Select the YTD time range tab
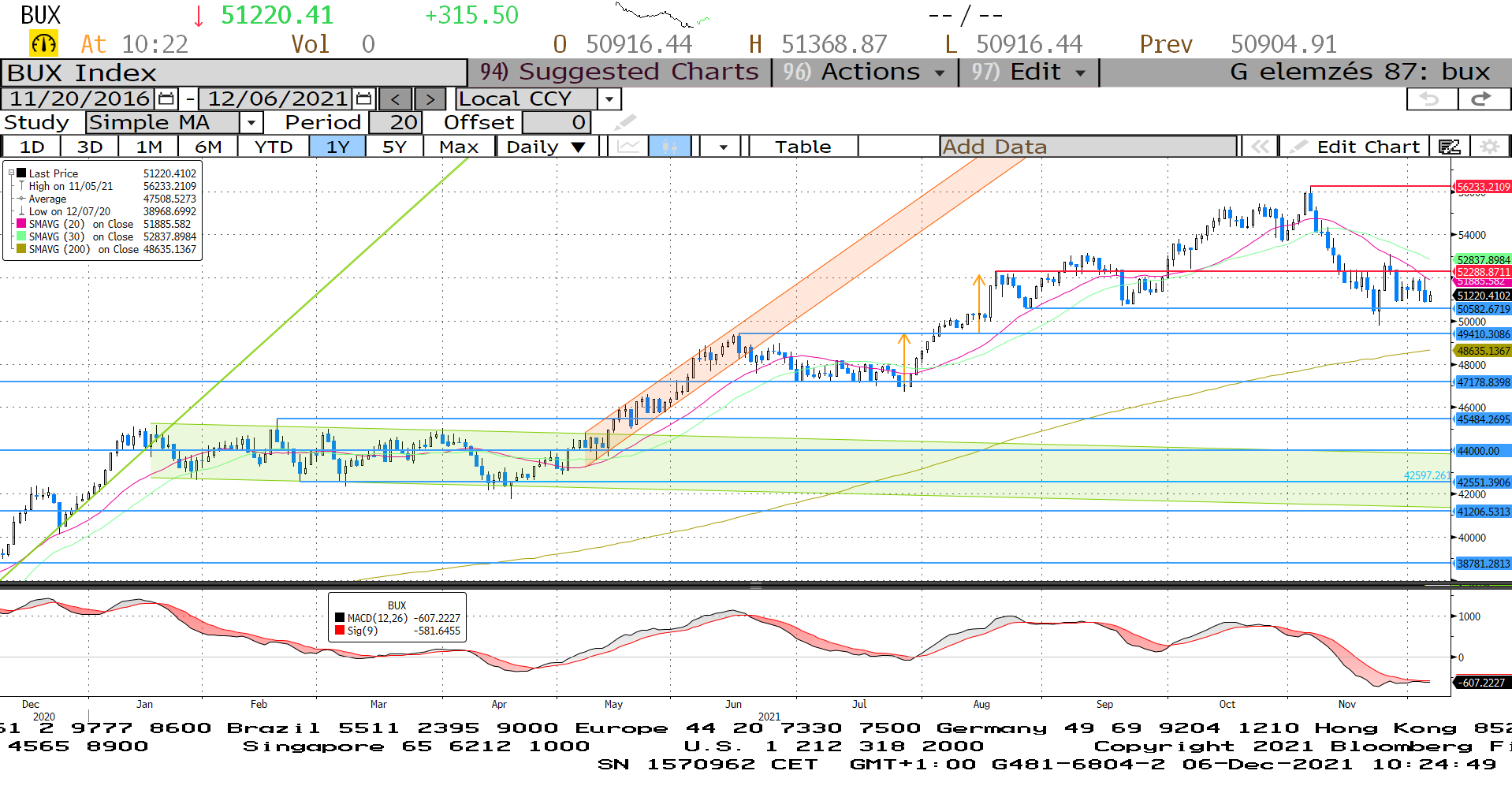This screenshot has width=1512, height=808. [x=274, y=147]
